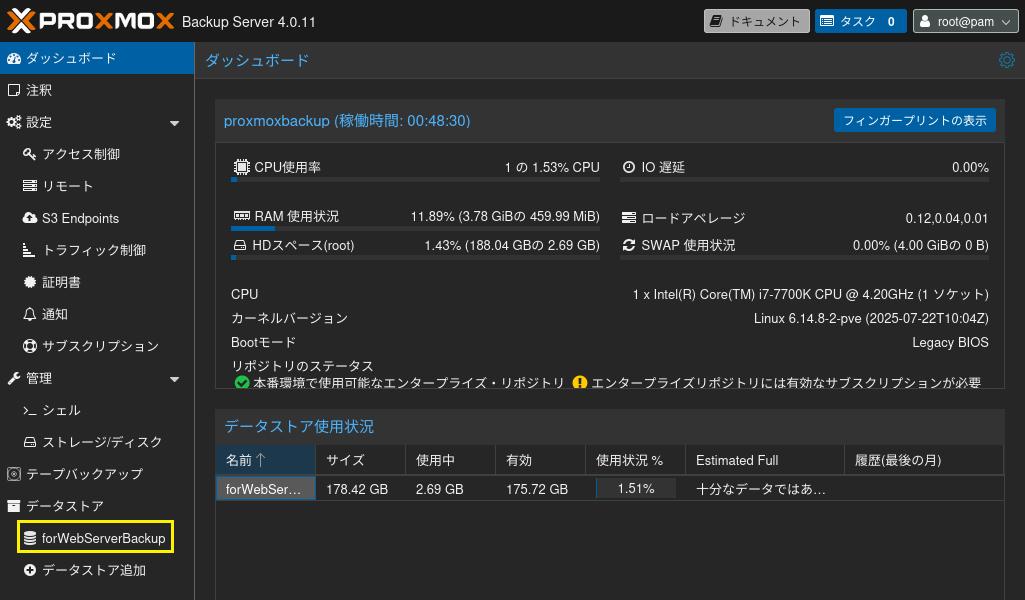Click the certificate icon beside 証明書
This screenshot has width=1025, height=600.
[x=29, y=282]
